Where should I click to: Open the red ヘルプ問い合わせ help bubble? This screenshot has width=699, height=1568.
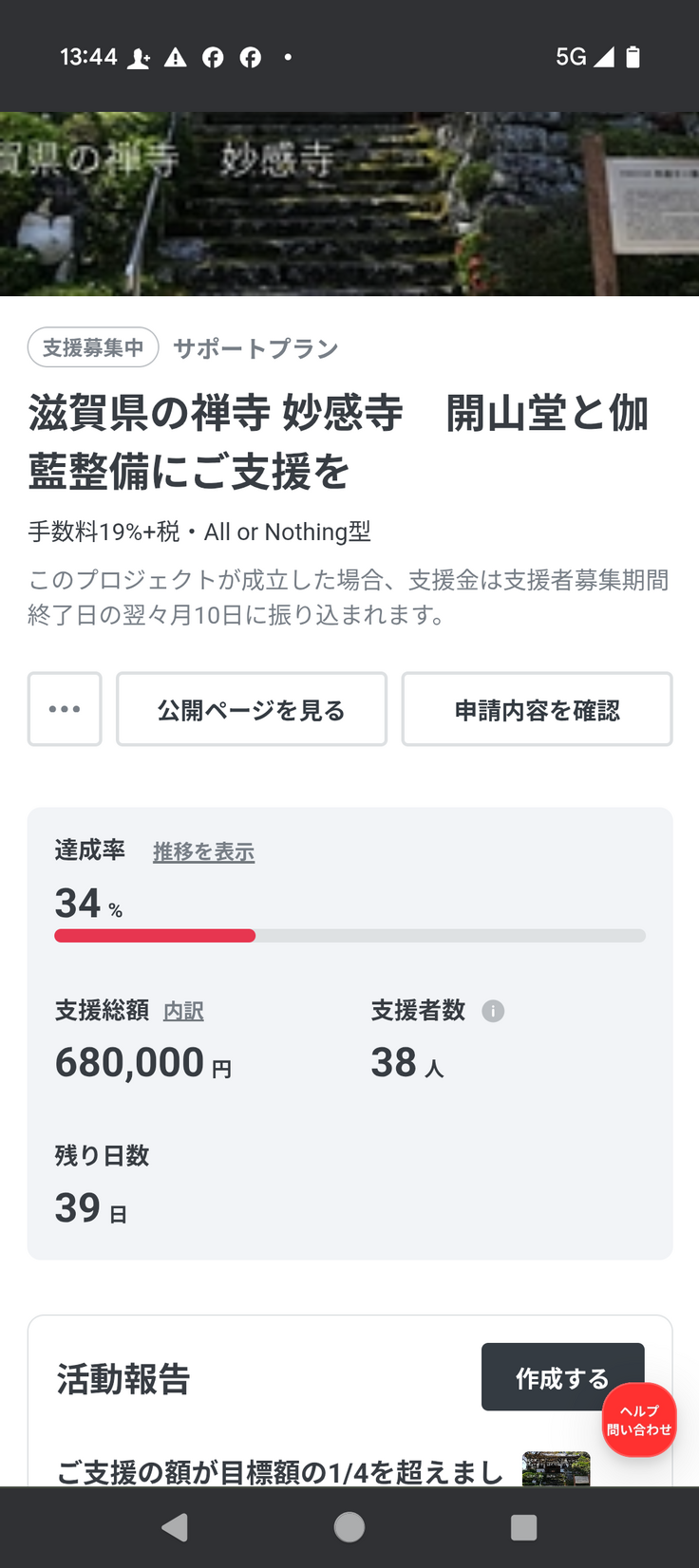(639, 1420)
